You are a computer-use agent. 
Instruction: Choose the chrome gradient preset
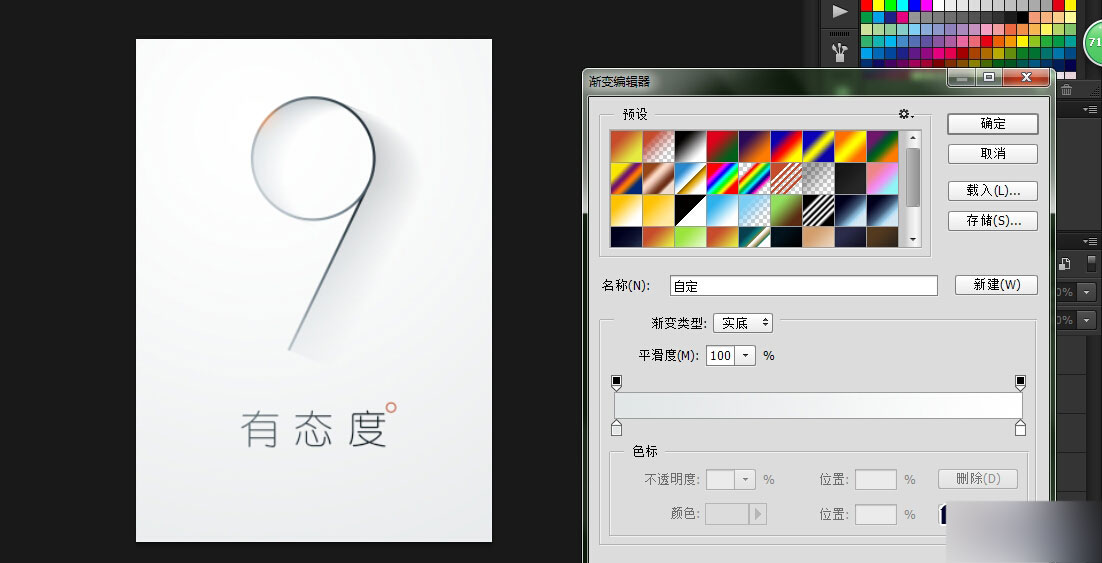(x=690, y=179)
